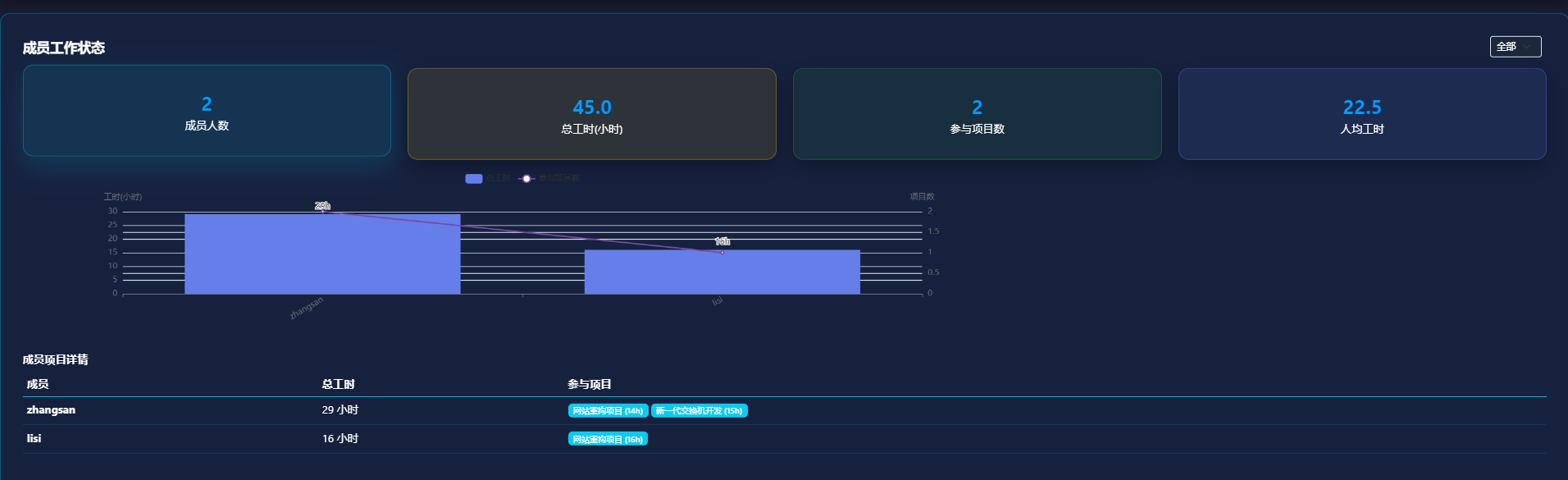Click the 16 小时 cell
This screenshot has width=1568, height=480.
click(340, 438)
